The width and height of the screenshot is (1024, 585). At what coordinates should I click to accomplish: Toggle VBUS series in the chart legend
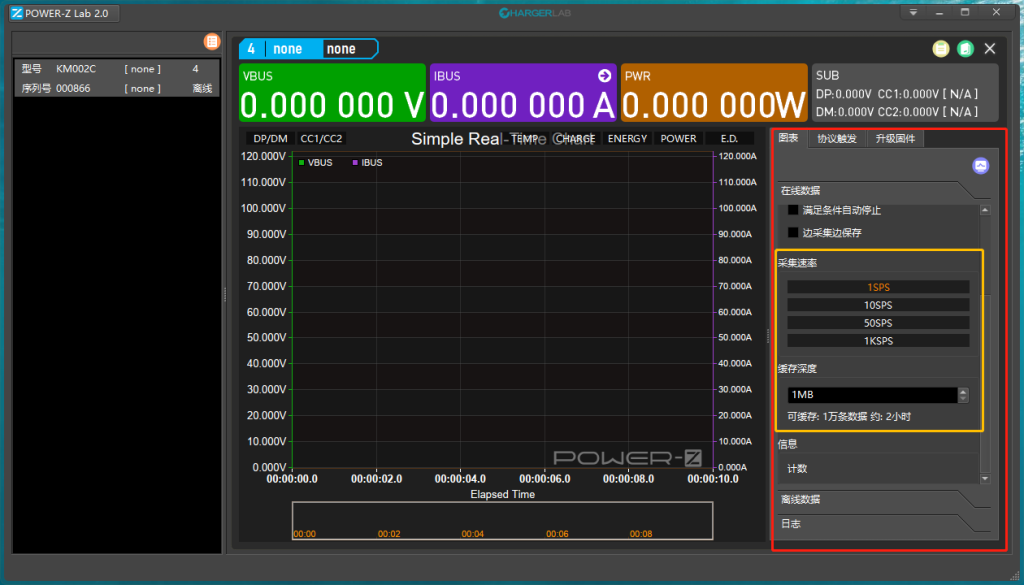(315, 163)
